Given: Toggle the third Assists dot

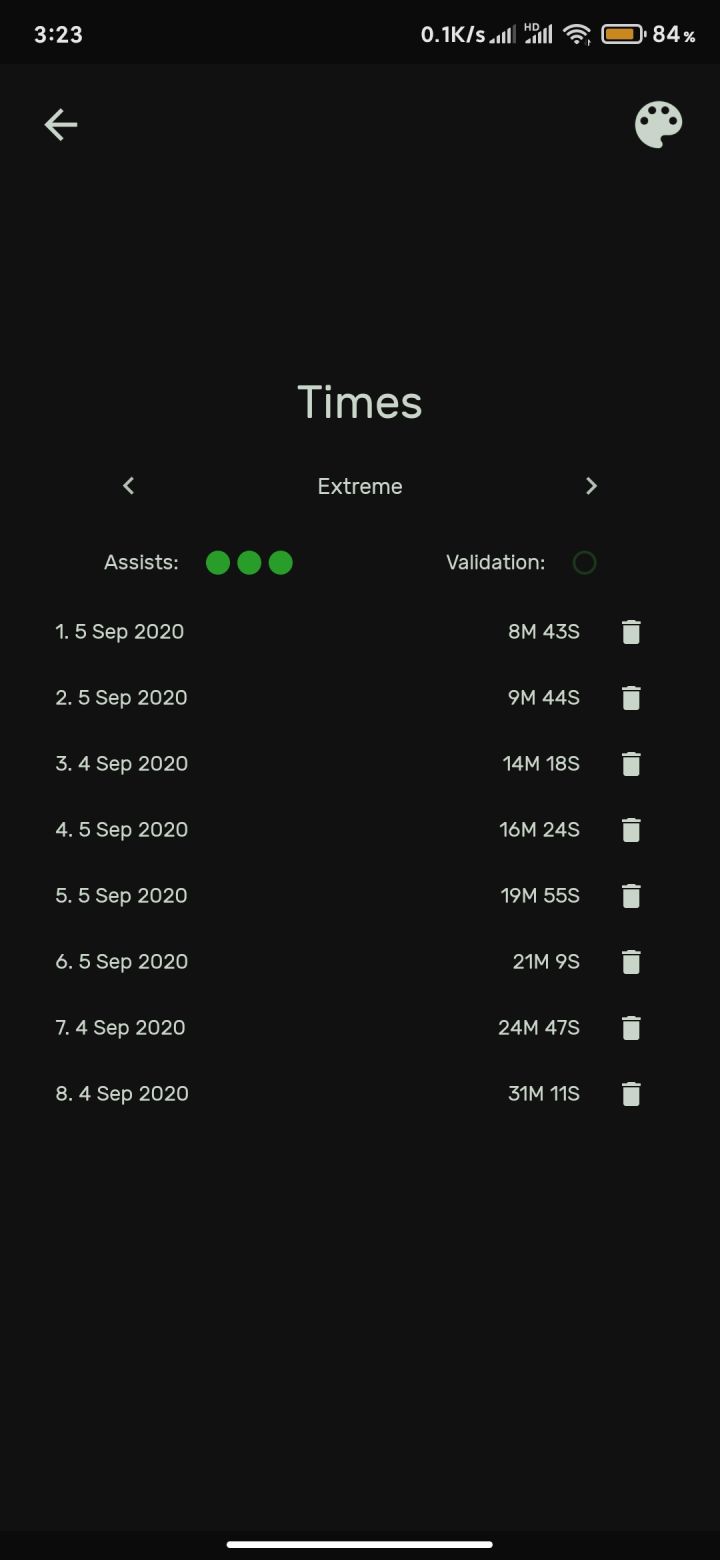Looking at the screenshot, I should coord(281,563).
